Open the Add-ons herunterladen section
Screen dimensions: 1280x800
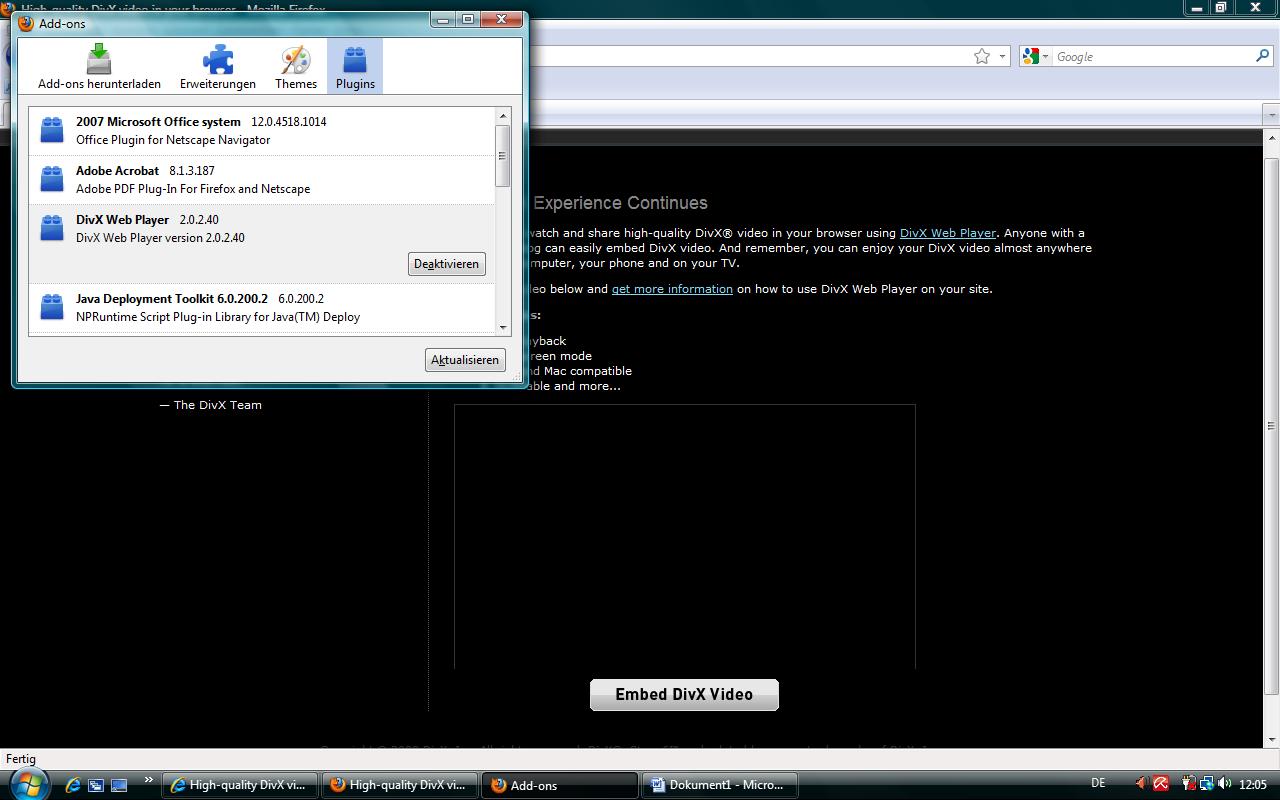point(99,67)
